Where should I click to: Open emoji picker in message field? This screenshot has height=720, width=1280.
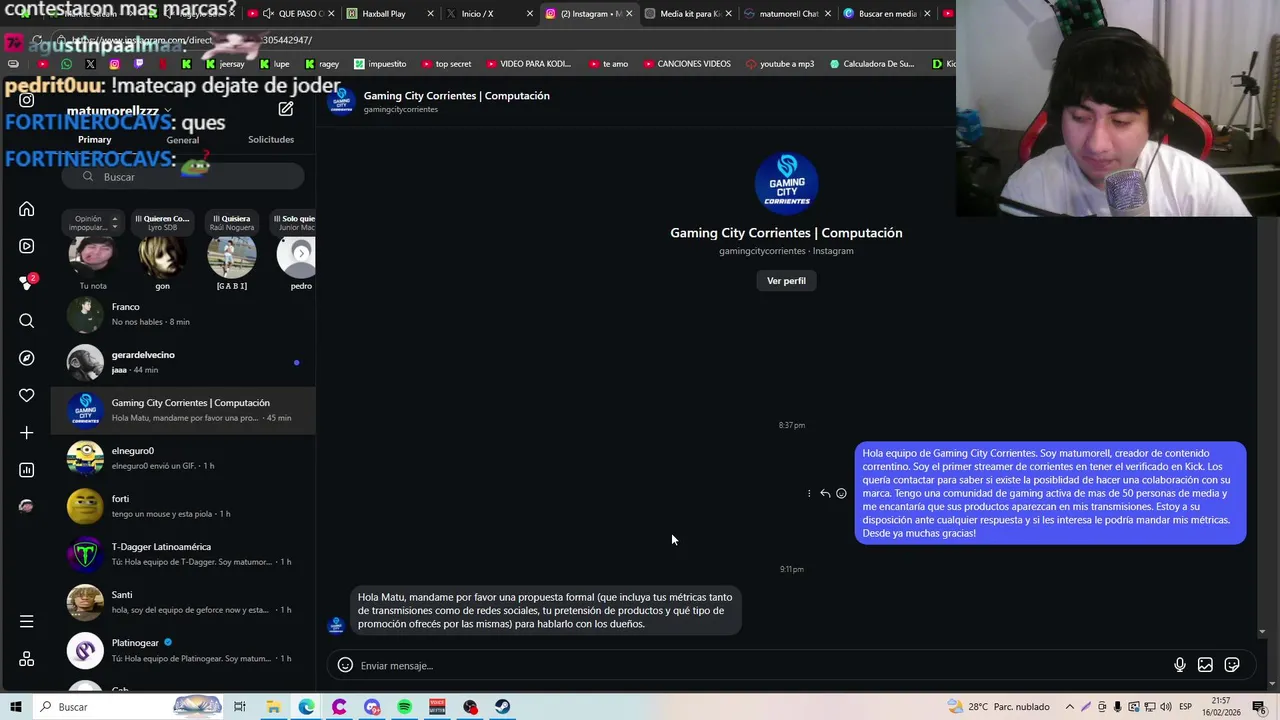[x=345, y=665]
